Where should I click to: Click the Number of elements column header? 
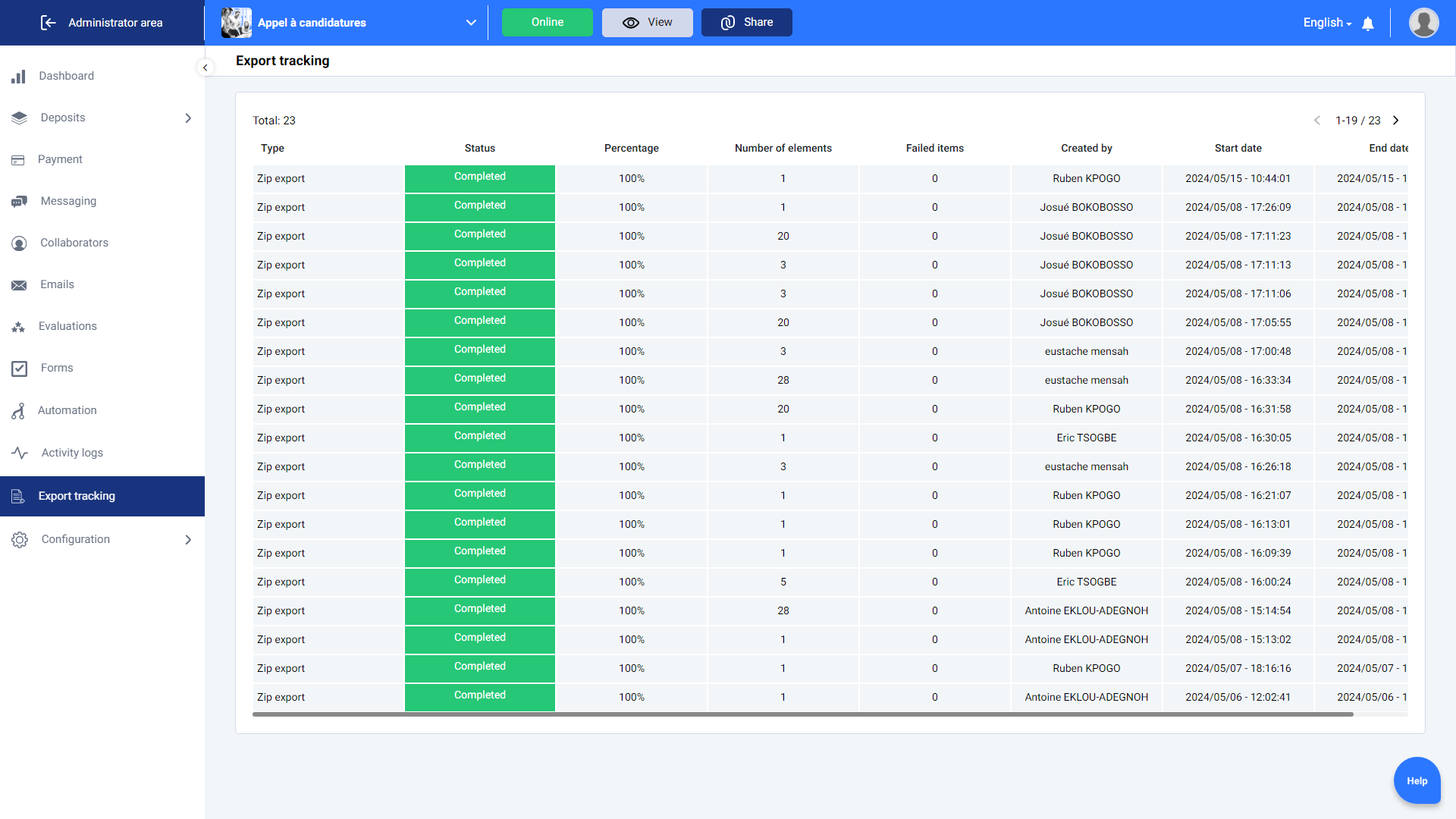pyautogui.click(x=783, y=149)
